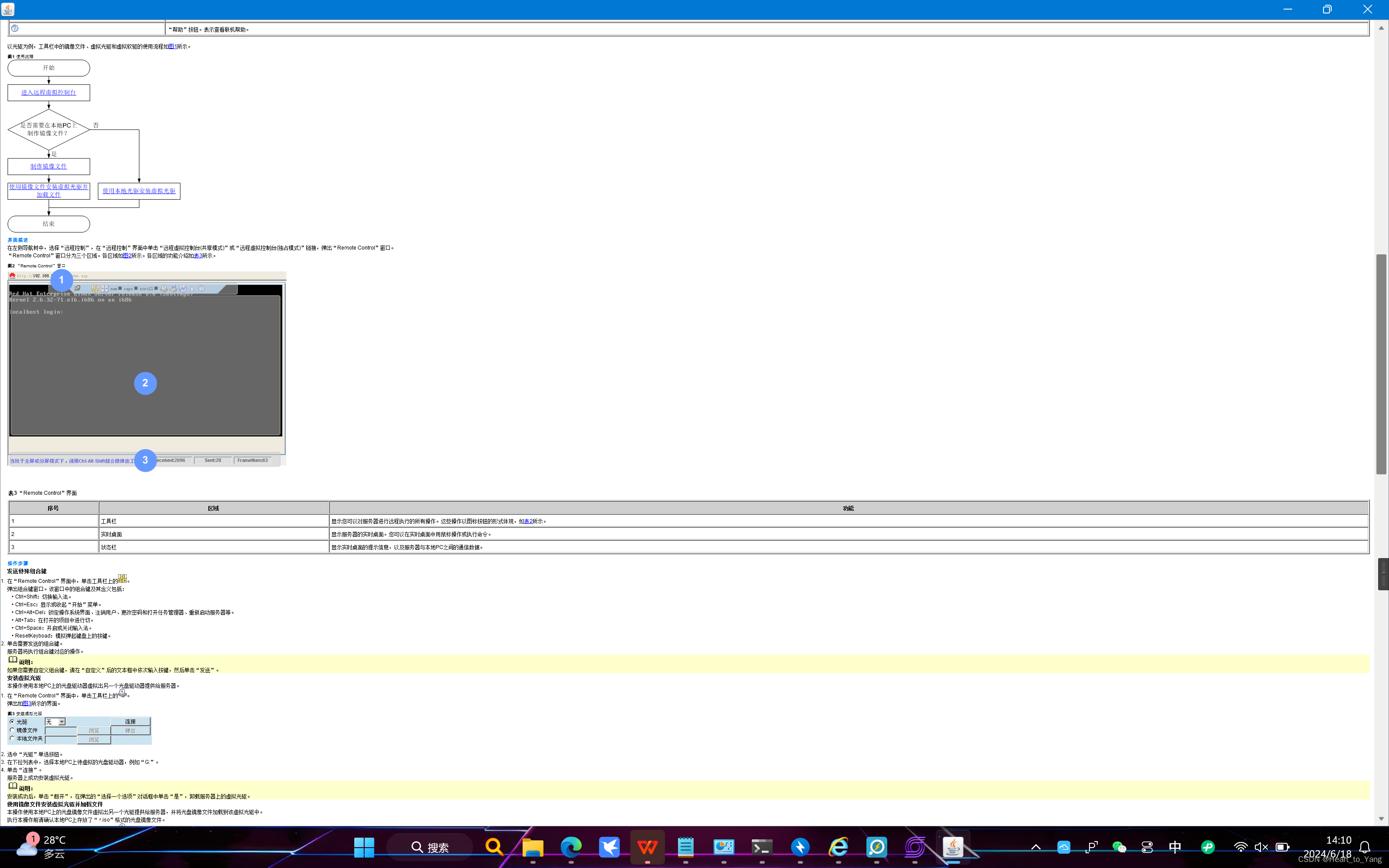This screenshot has height=868, width=1389.
Task: Click the Java app icon on the taskbar
Action: pyautogui.click(x=953, y=847)
